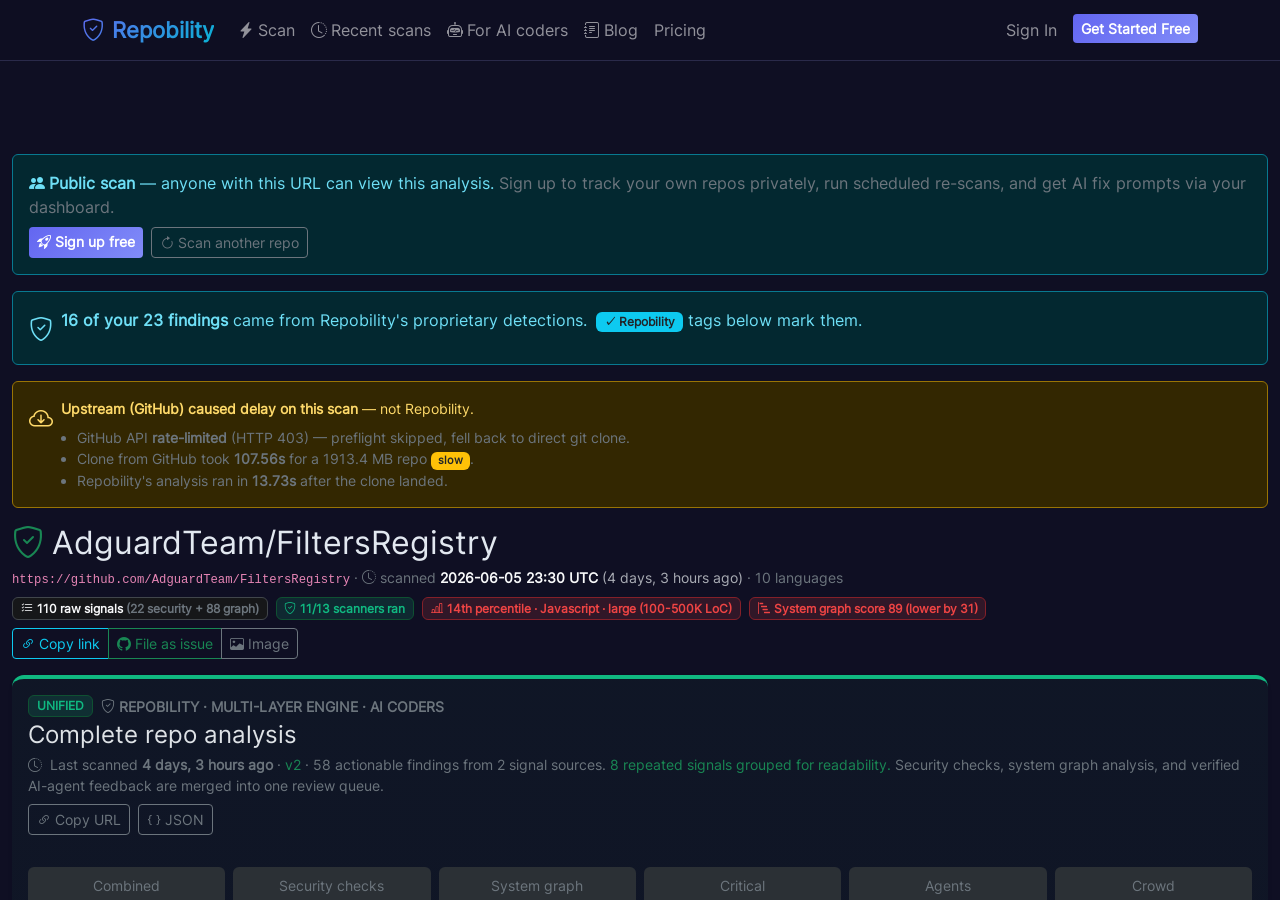Click Scan another repo button

pyautogui.click(x=229, y=242)
